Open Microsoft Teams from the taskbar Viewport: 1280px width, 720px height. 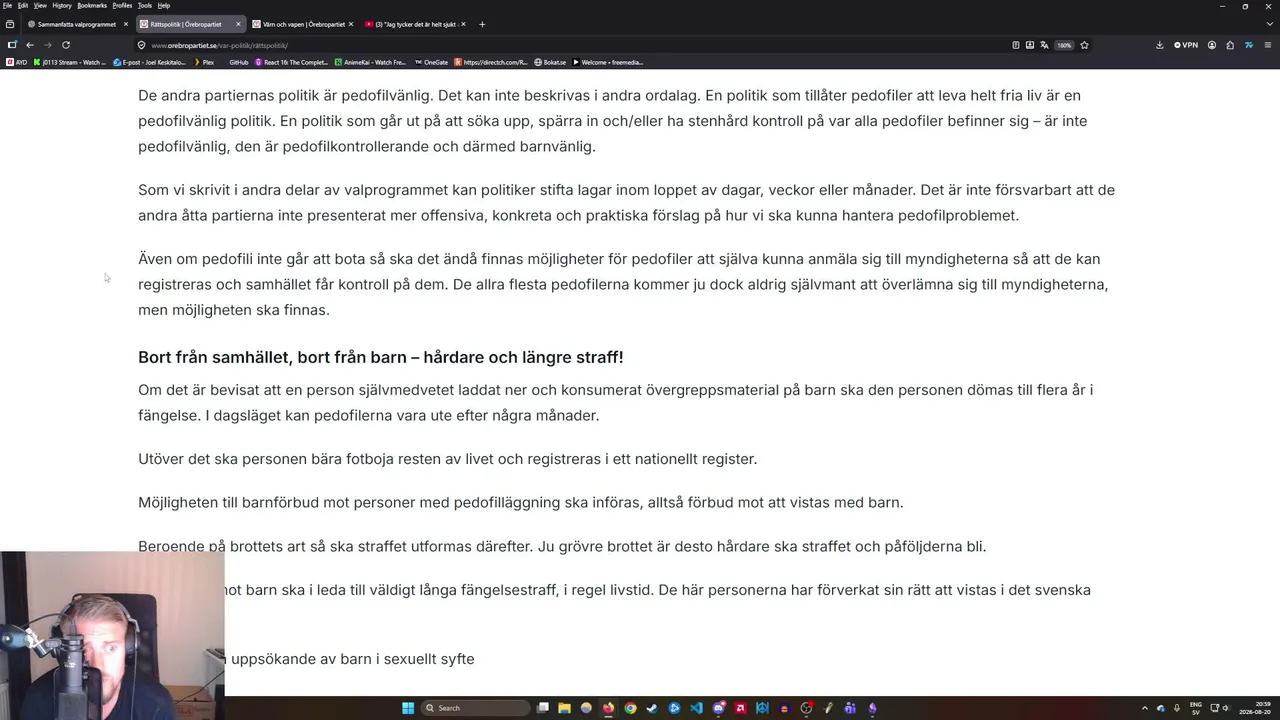[850, 708]
